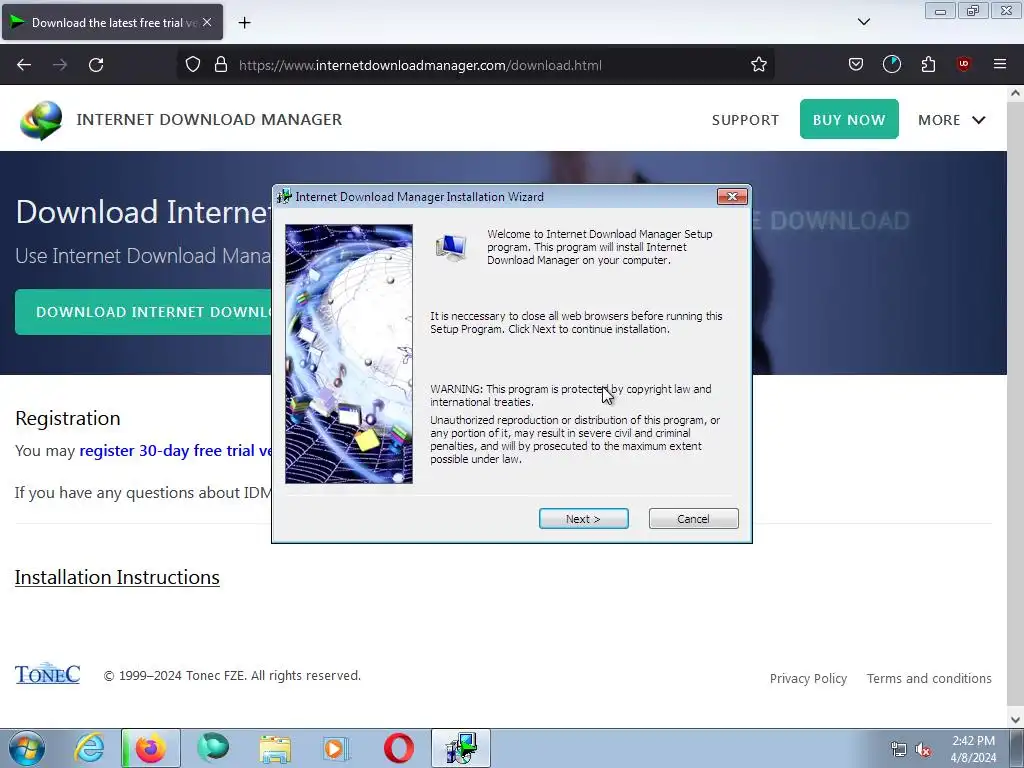The image size is (1024, 768).
Task: Open the Terms and conditions link
Action: tap(929, 679)
